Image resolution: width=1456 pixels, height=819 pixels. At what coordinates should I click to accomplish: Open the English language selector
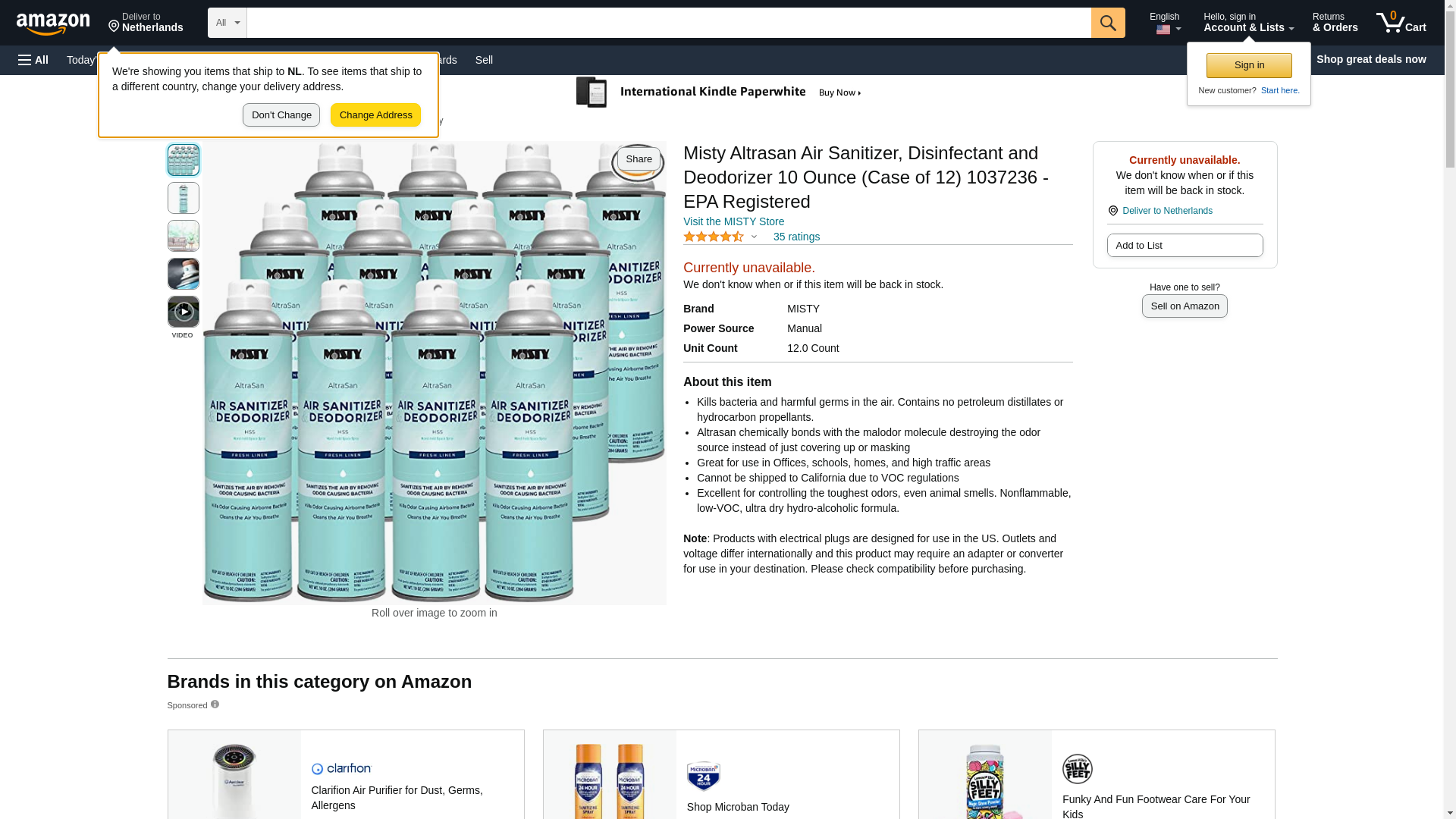pos(1165,23)
